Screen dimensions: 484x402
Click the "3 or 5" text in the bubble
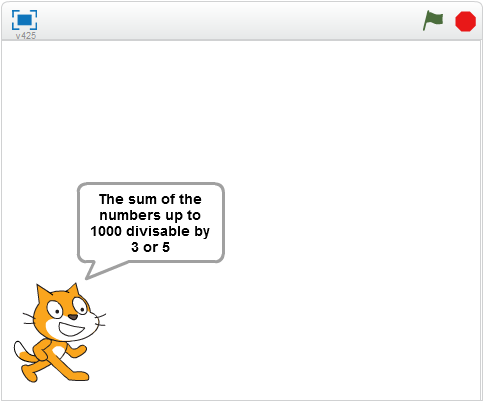150,247
